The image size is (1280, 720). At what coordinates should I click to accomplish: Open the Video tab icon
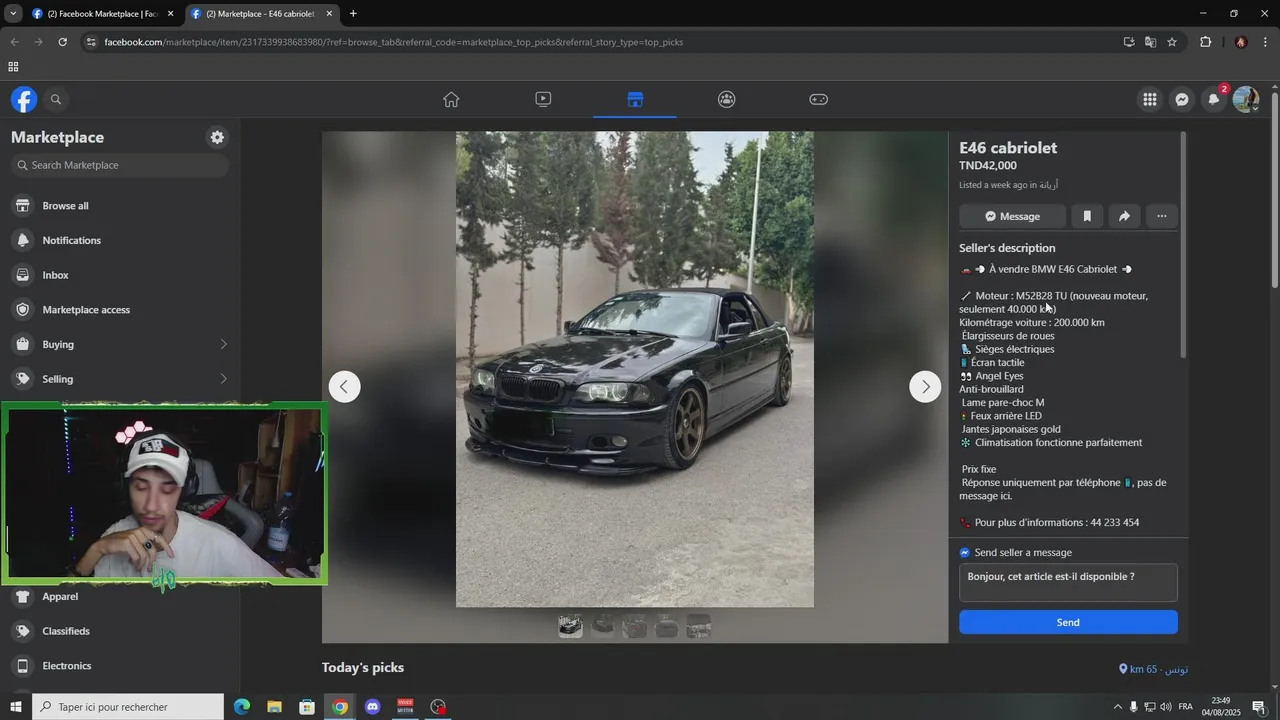[543, 99]
